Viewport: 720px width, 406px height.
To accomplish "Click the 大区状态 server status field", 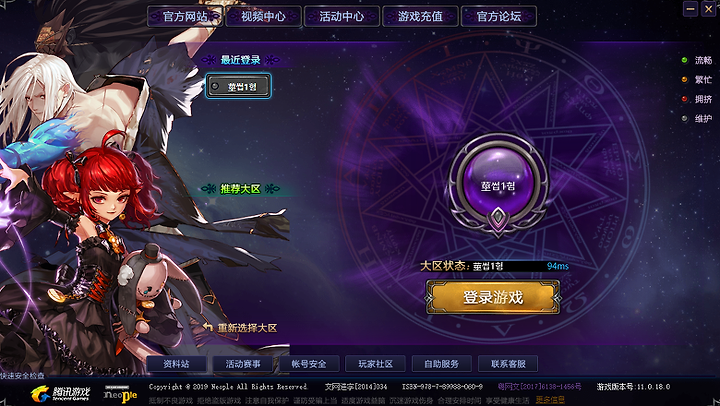I will (x=495, y=266).
